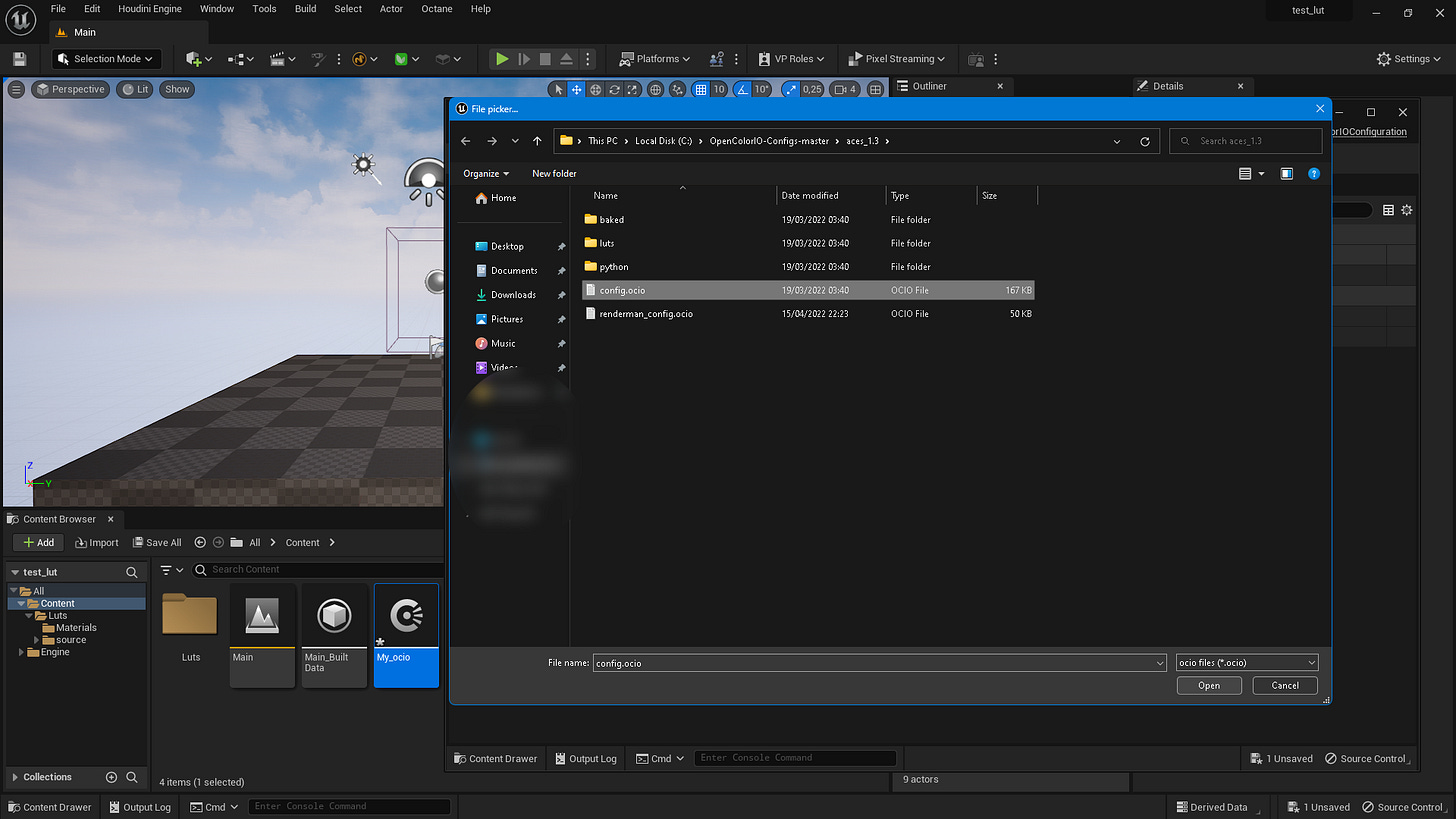Refresh the file picker folder view
Viewport: 1456px width, 819px height.
[x=1145, y=141]
